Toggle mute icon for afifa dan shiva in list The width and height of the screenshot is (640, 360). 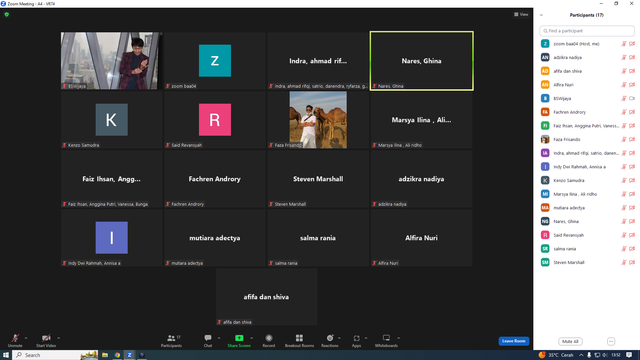point(624,71)
